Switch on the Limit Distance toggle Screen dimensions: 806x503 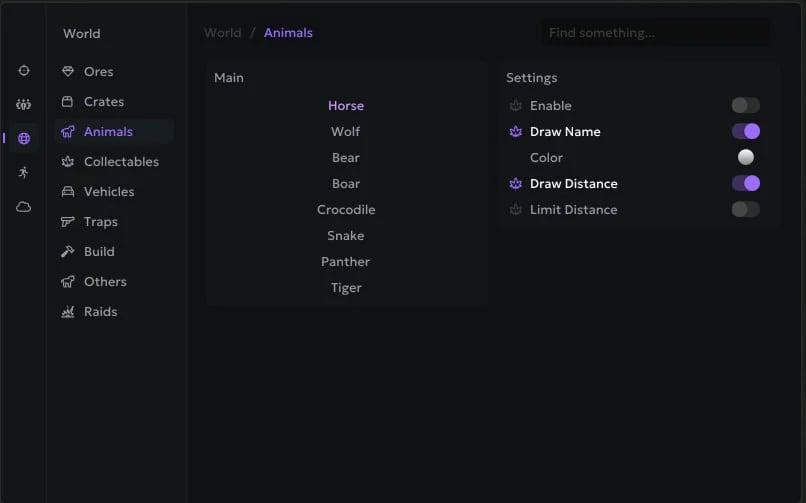point(745,210)
